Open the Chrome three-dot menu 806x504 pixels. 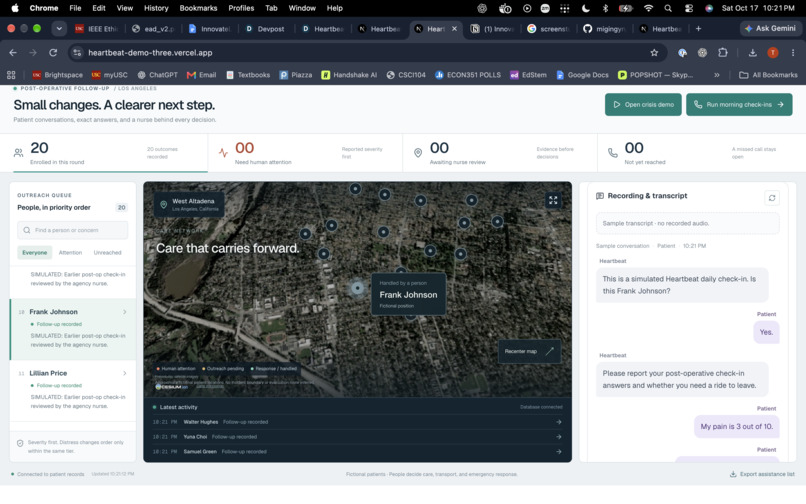793,52
